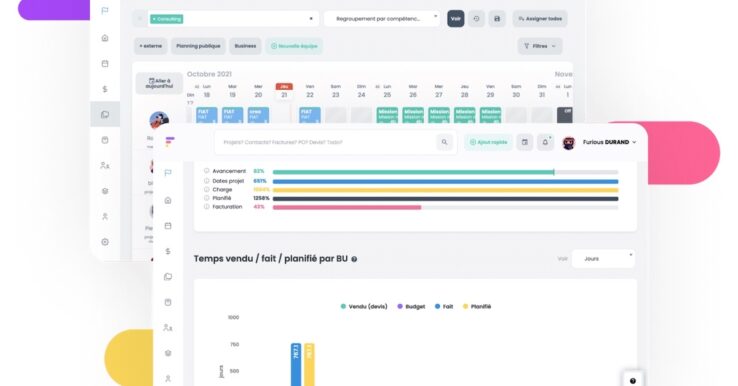The height and width of the screenshot is (386, 738).
Task: Select the Business tab
Action: click(245, 46)
